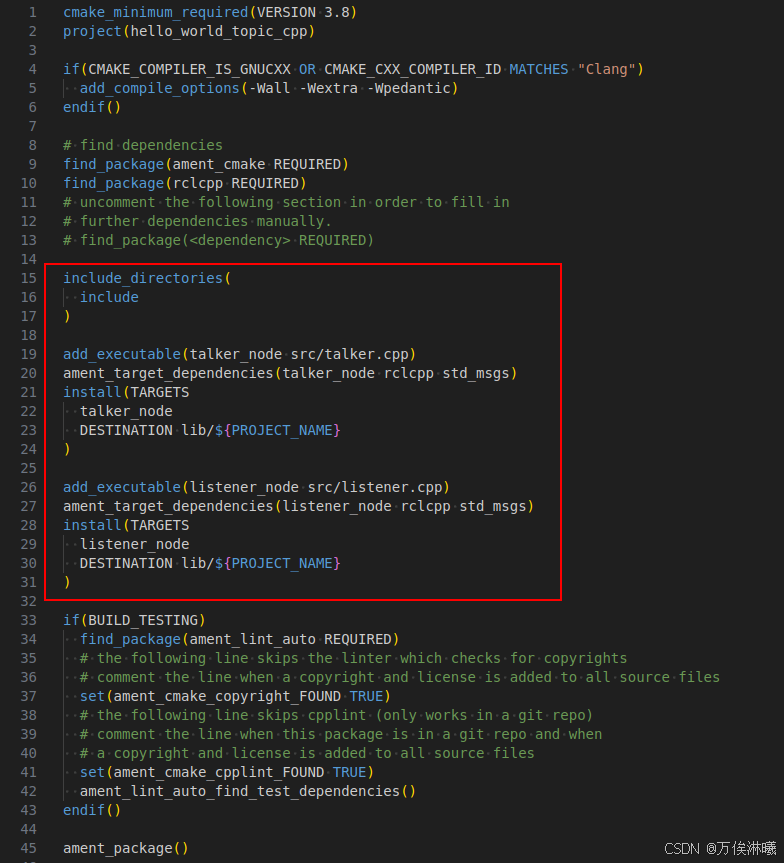
Task: Click the word "include" on line 16
Action: click(109, 297)
